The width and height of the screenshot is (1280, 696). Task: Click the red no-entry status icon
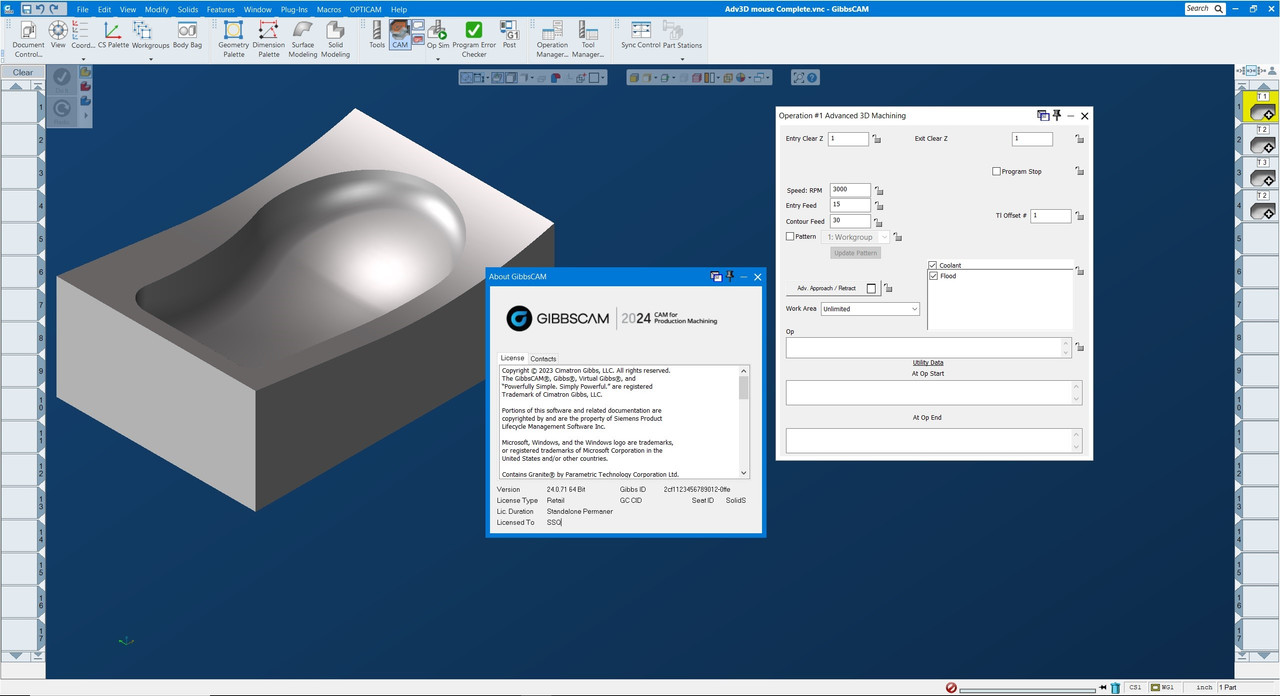951,688
